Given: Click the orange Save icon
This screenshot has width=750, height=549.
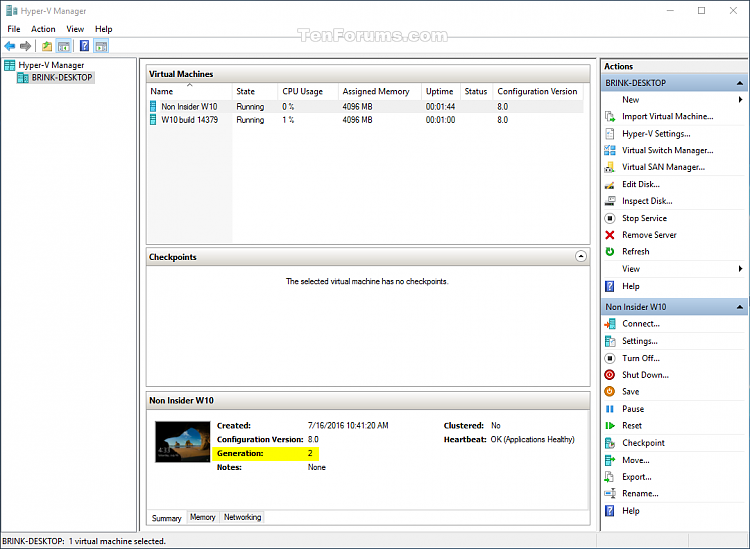Looking at the screenshot, I should point(610,392).
